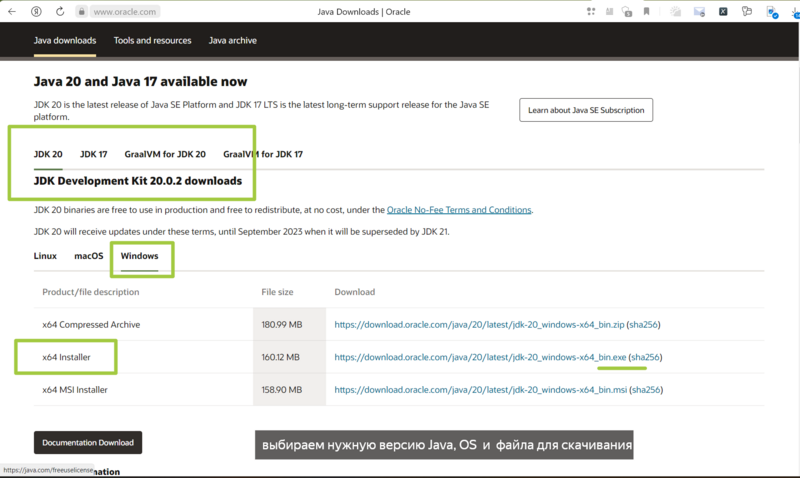Image resolution: width=800 pixels, height=478 pixels.
Task: Select the GraalVM for JDK 20 tab
Action: coord(165,154)
